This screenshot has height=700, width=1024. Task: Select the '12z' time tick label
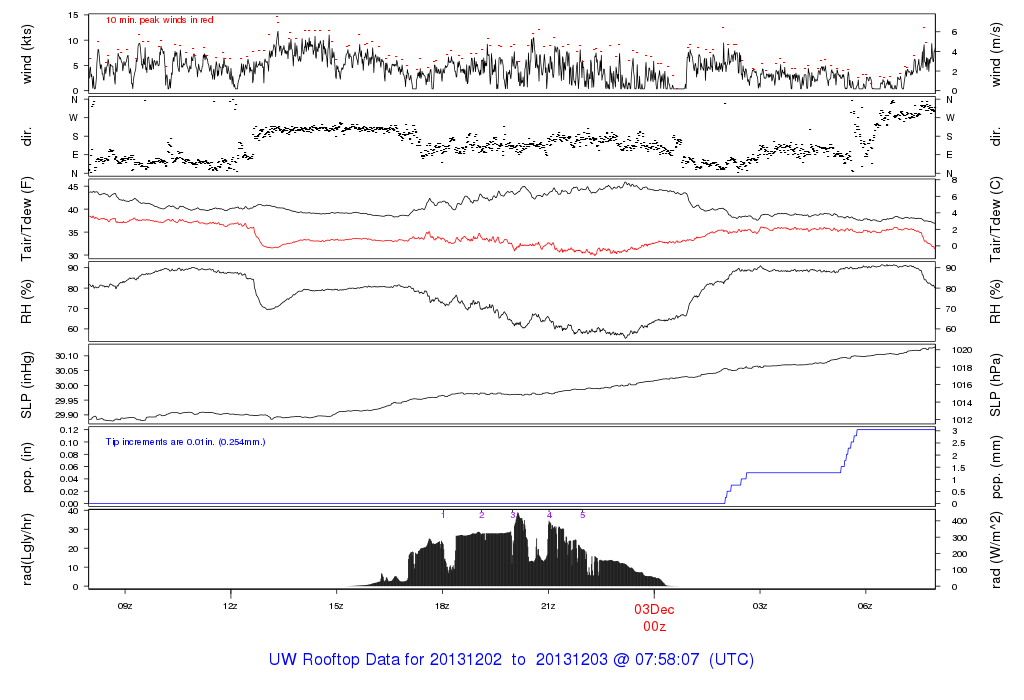click(x=230, y=606)
